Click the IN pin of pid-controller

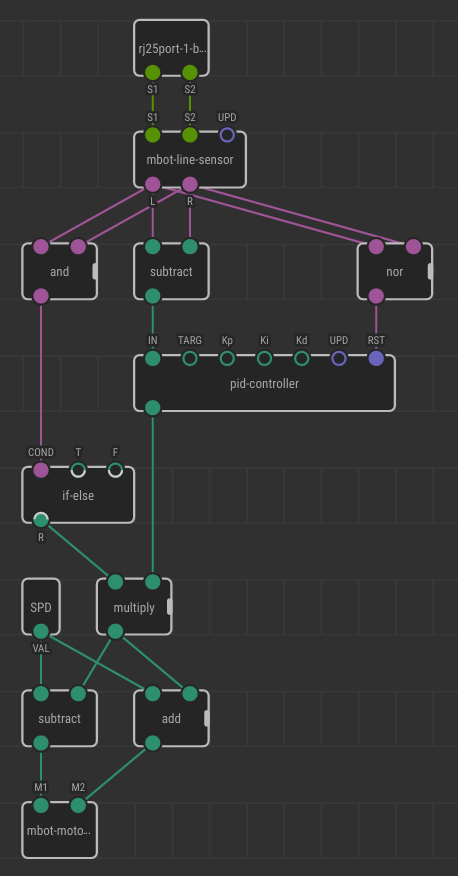point(152,359)
